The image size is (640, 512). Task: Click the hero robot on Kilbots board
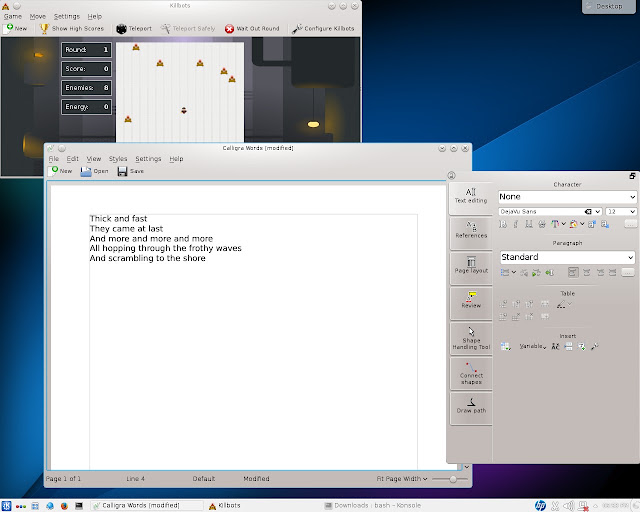[x=184, y=110]
